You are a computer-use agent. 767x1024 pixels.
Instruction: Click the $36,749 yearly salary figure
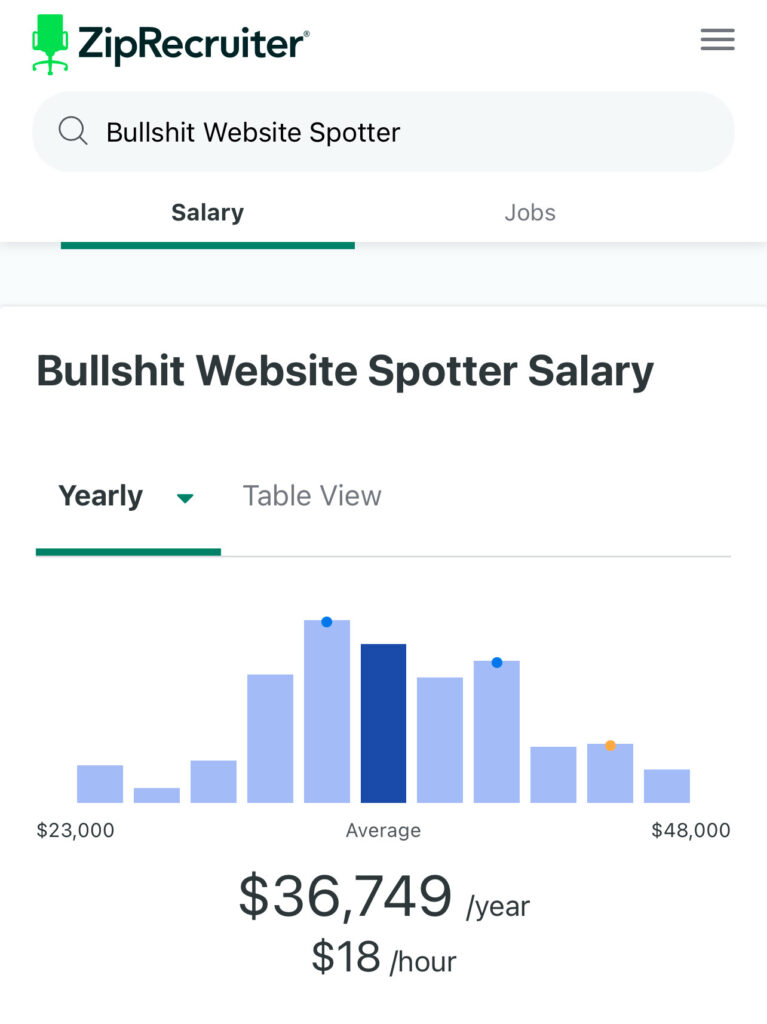pos(345,896)
